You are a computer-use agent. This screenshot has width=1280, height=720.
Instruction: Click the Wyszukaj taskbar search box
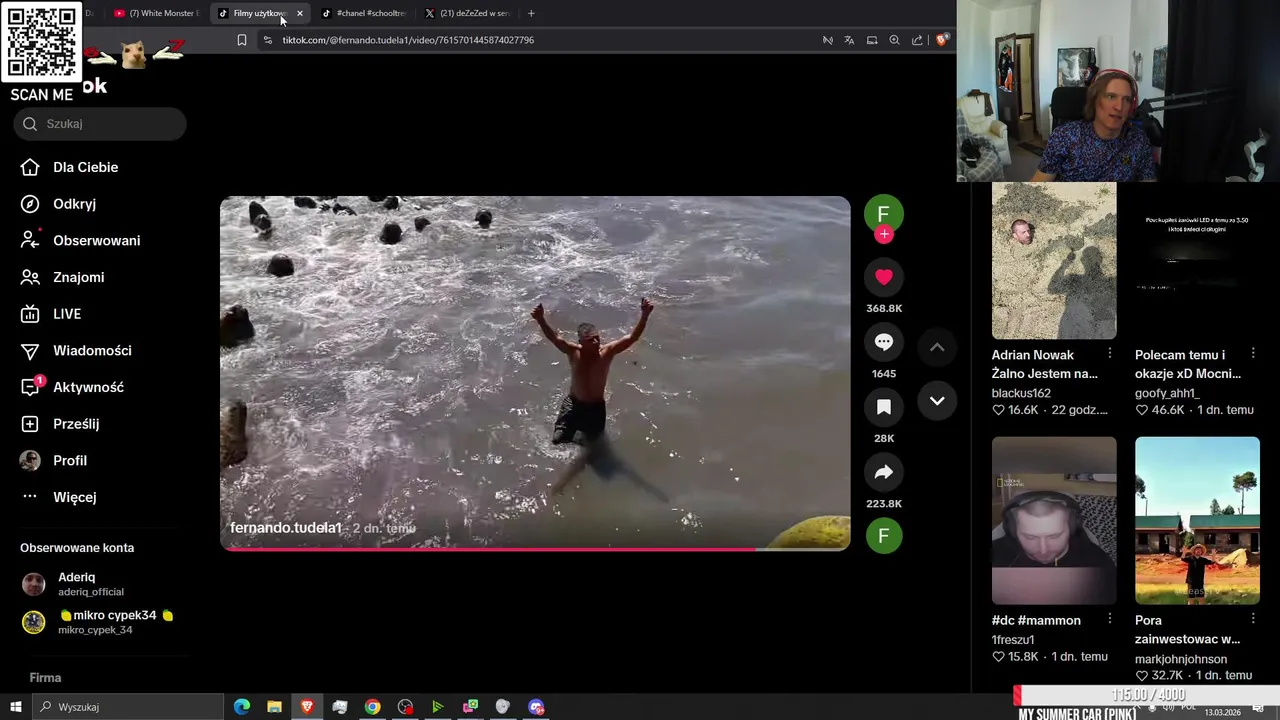click(x=128, y=707)
